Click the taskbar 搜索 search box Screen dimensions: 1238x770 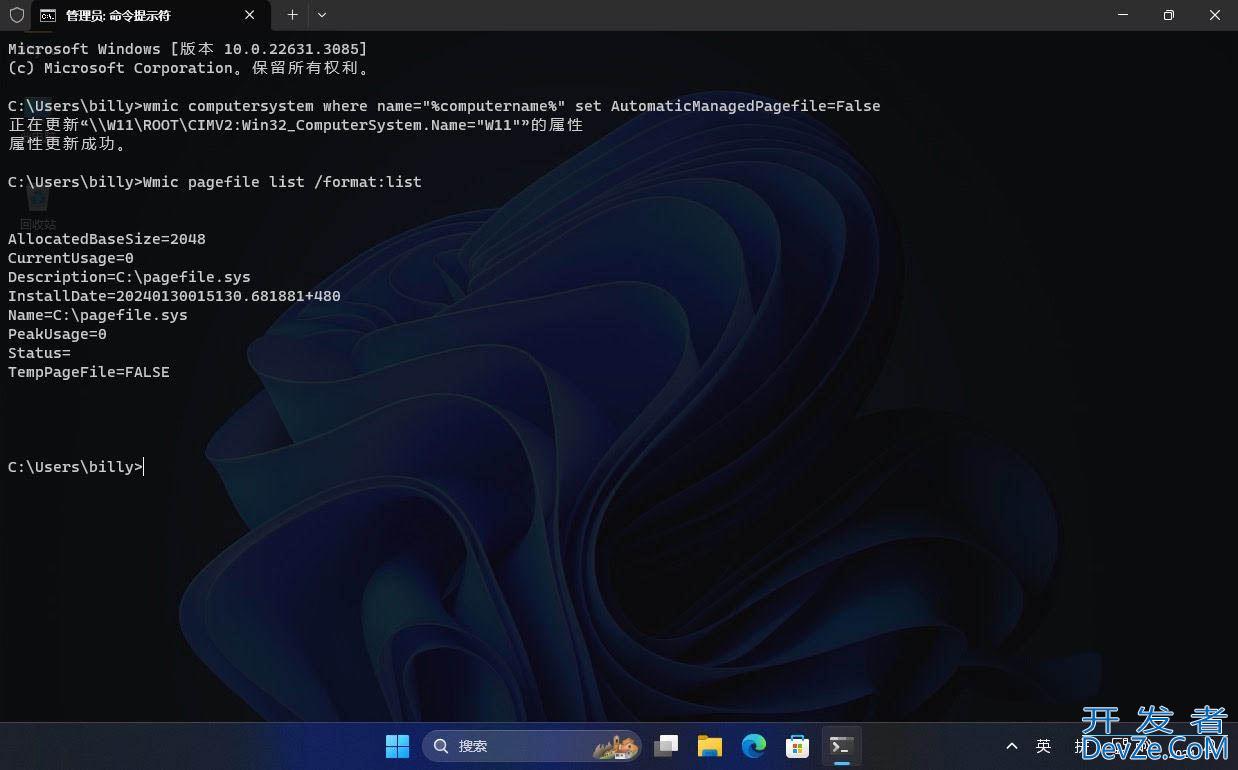tap(533, 746)
